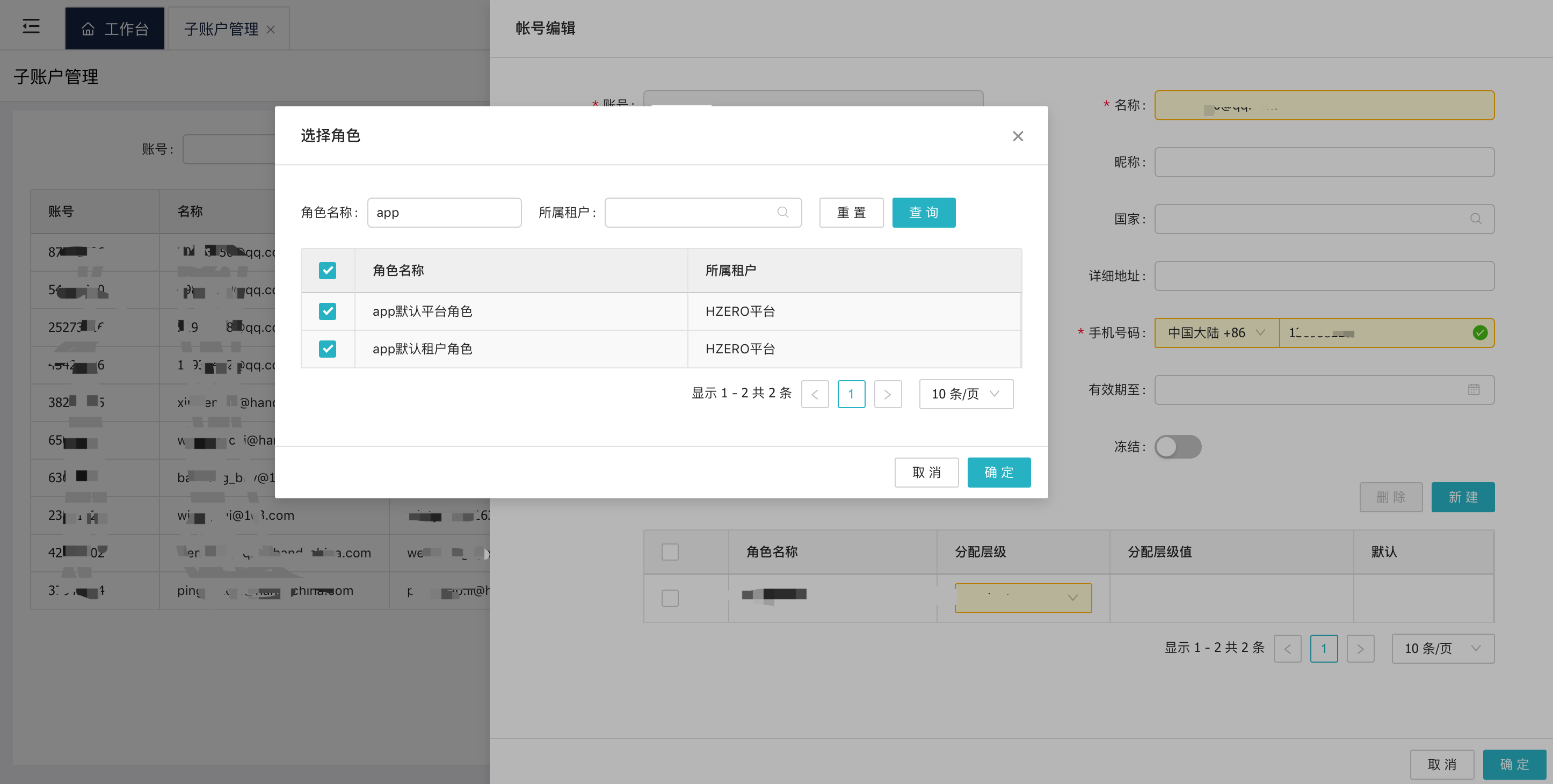Open calendar icon in 有效期至 field
1553x784 pixels.
coord(1474,390)
